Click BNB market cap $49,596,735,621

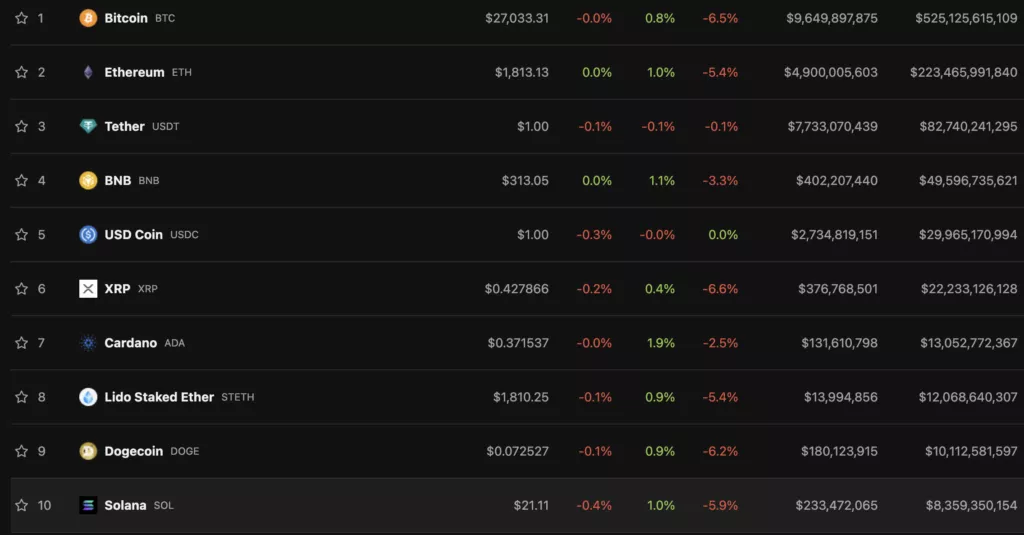968,180
